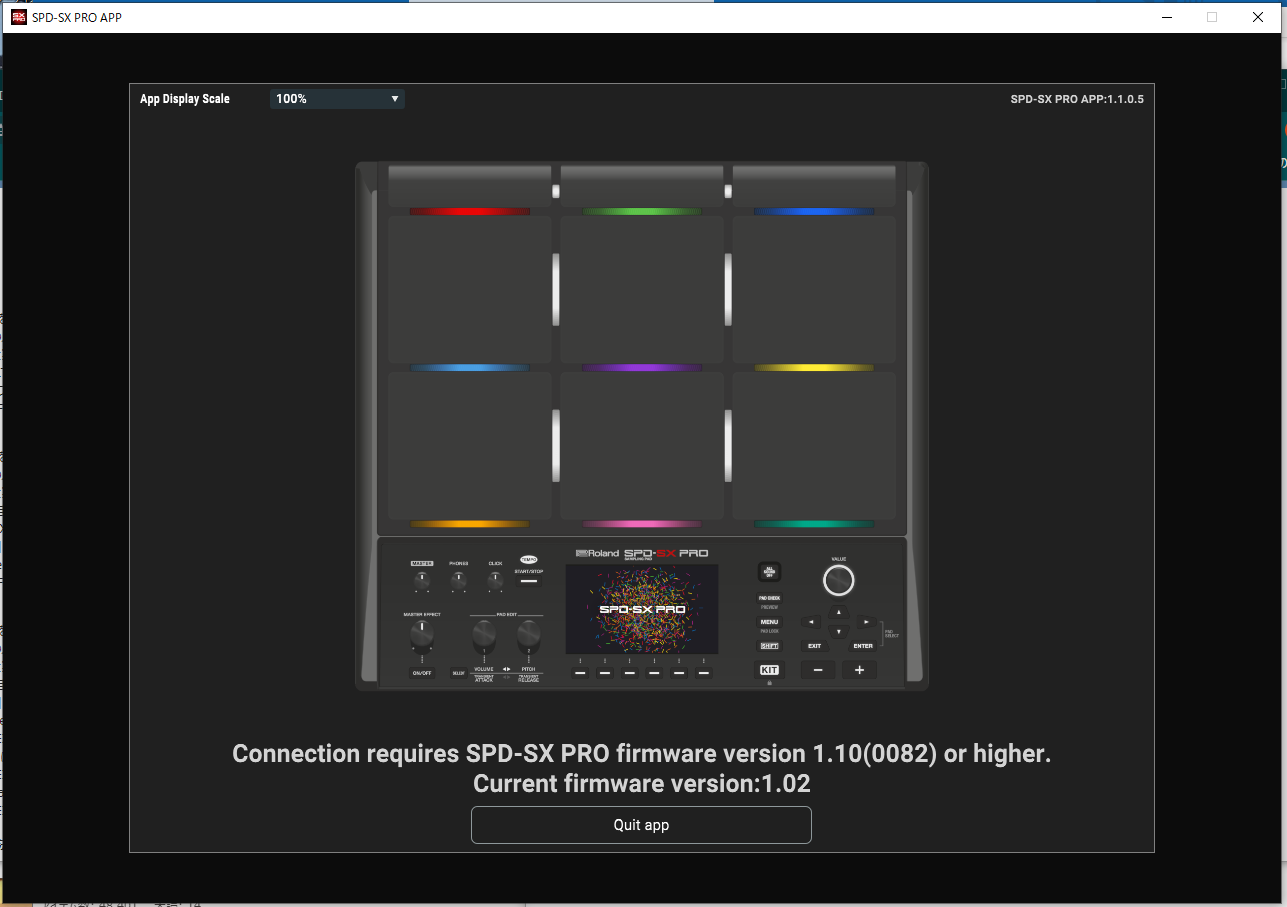Click the right PAD SELECT arrow
Screen dimensions: 1287x907
pyautogui.click(x=866, y=621)
